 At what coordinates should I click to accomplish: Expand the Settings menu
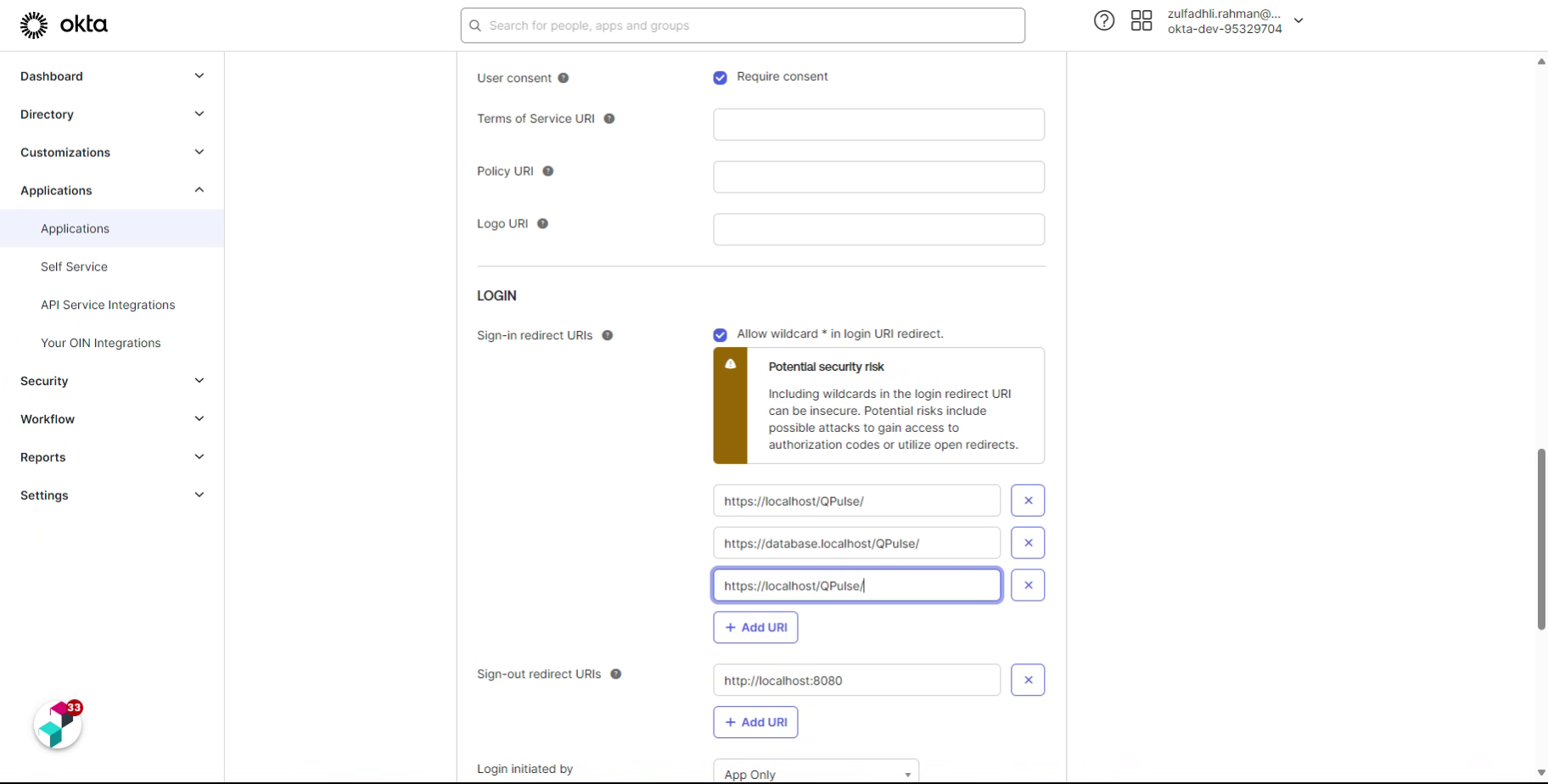(112, 496)
